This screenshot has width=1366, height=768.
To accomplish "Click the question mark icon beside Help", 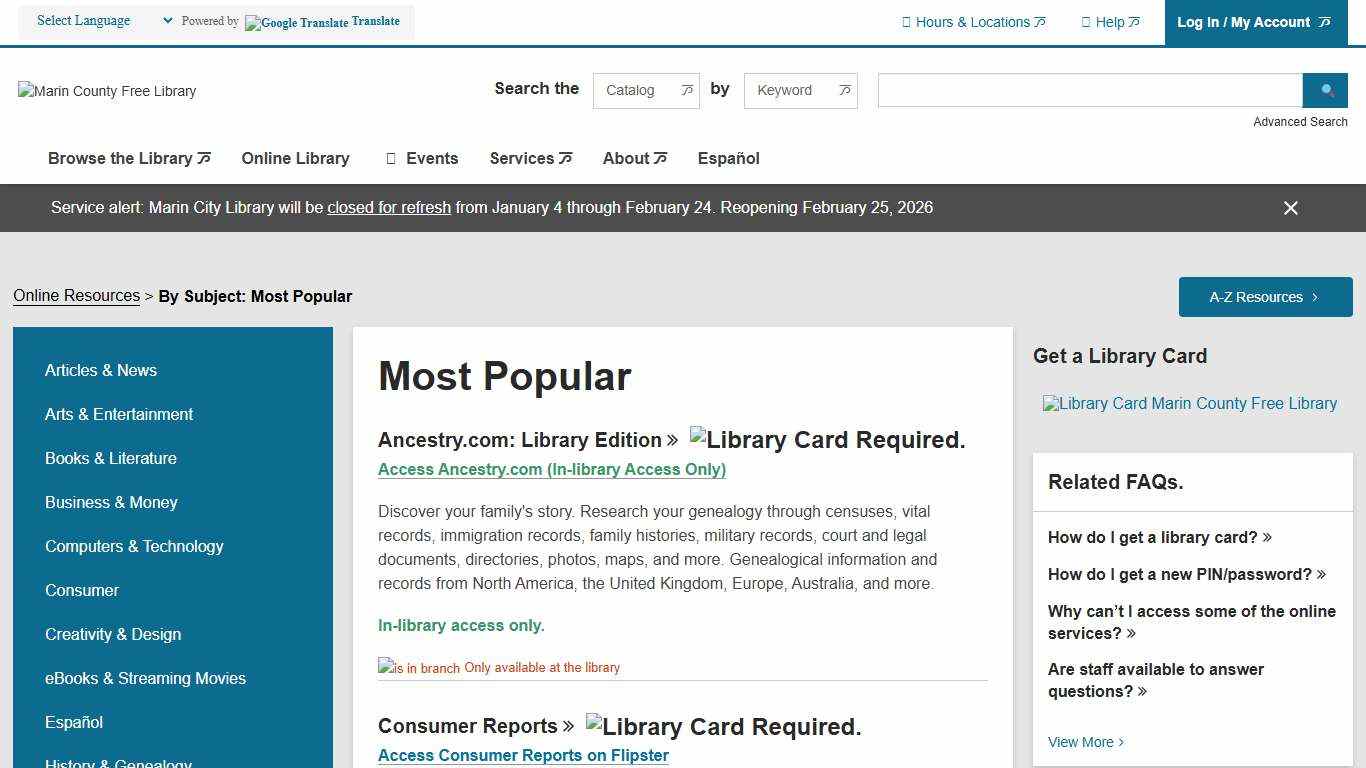I will 1083,21.
